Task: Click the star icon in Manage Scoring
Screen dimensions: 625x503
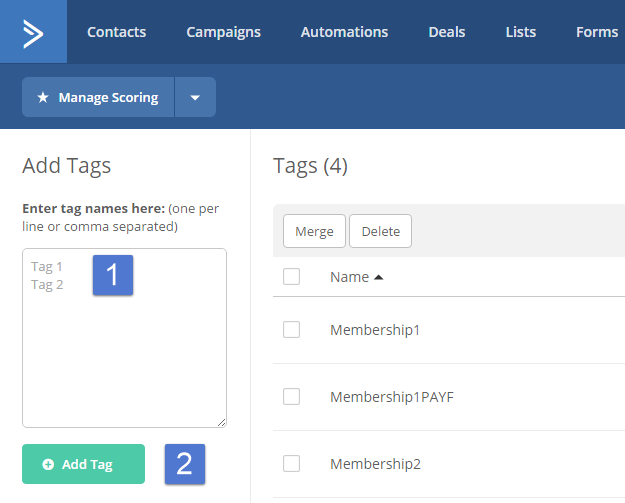Action: pyautogui.click(x=43, y=97)
